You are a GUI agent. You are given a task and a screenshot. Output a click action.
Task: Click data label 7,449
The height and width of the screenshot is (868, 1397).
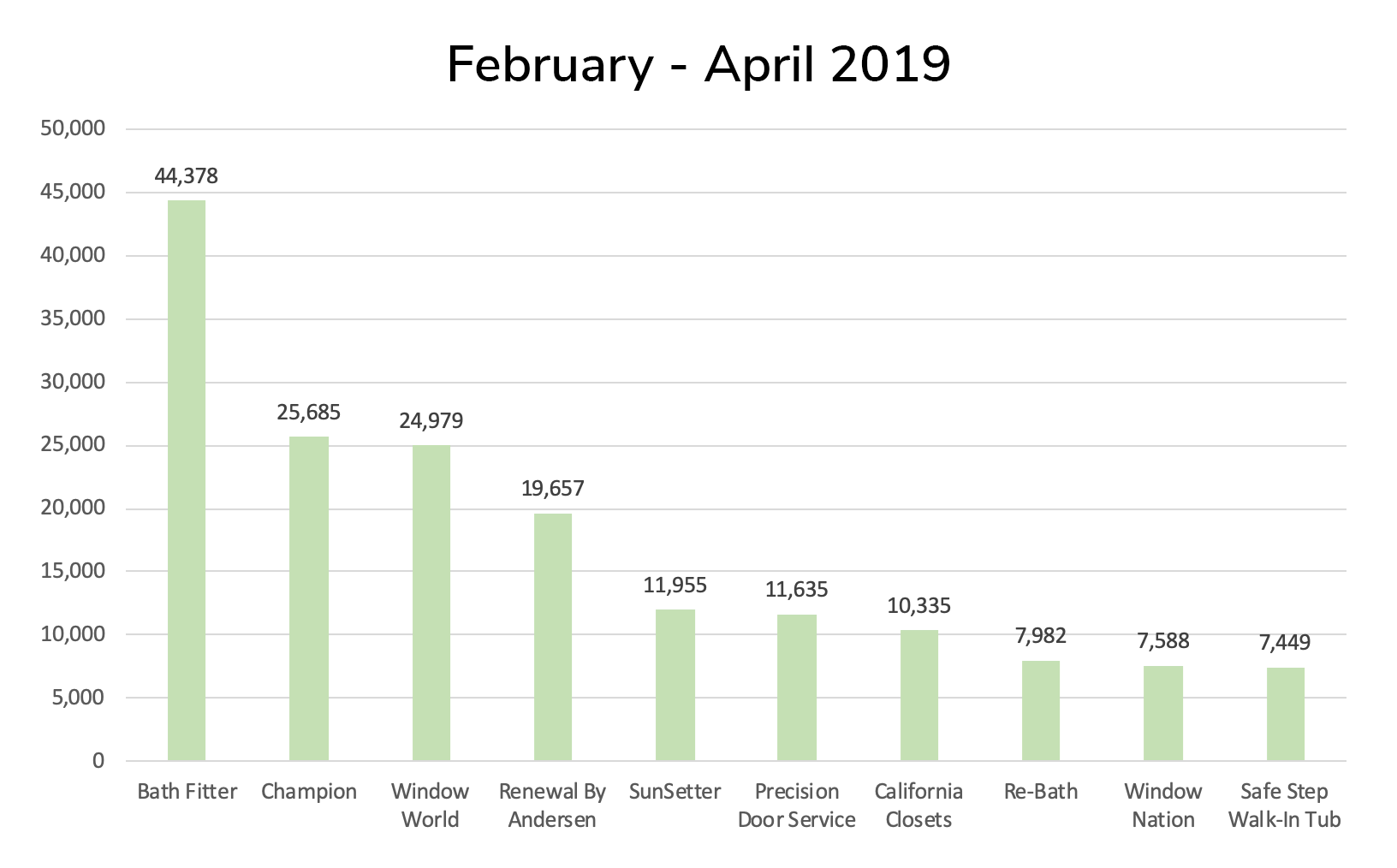click(1286, 643)
